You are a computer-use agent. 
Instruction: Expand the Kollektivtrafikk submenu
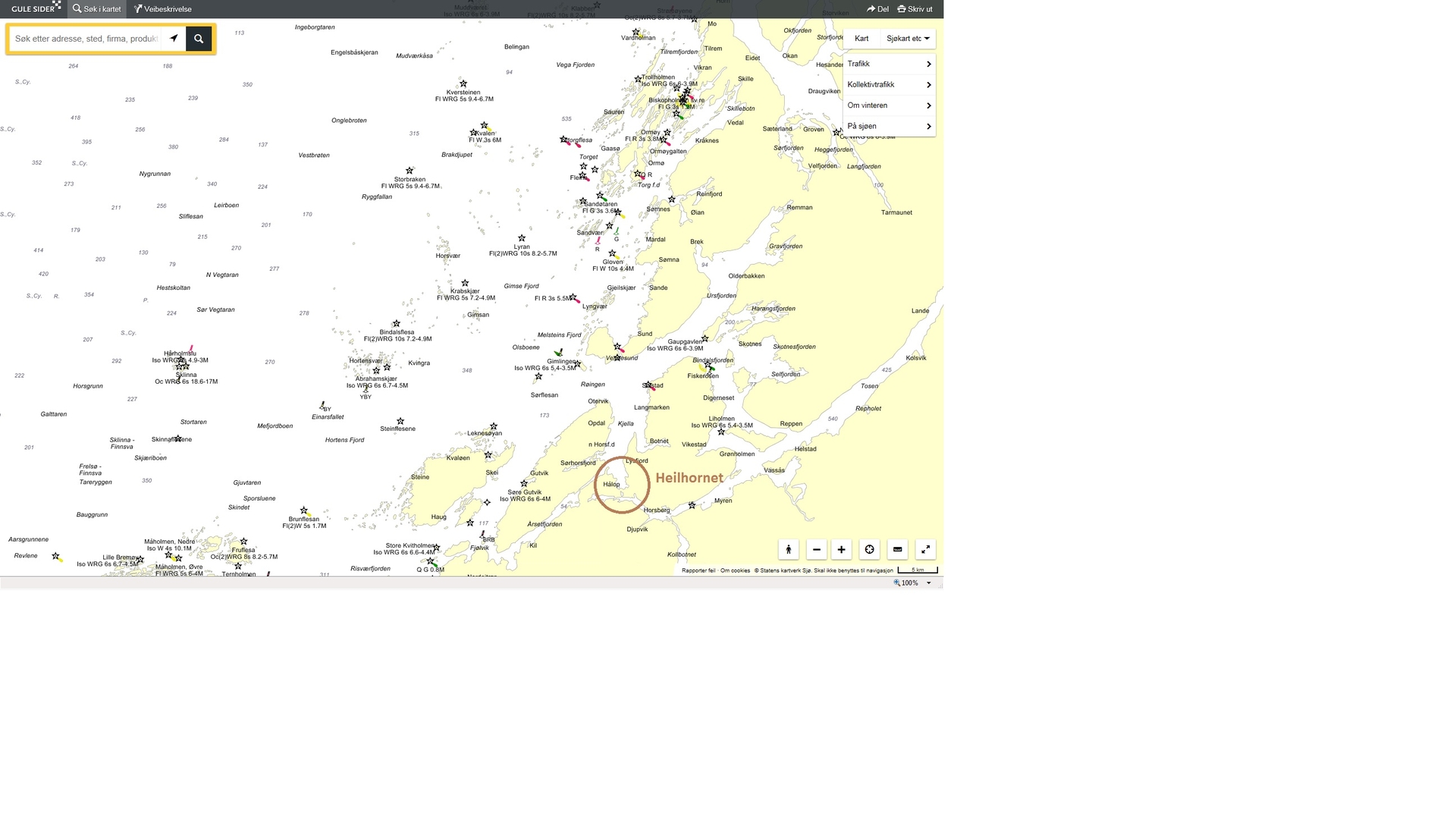(889, 85)
